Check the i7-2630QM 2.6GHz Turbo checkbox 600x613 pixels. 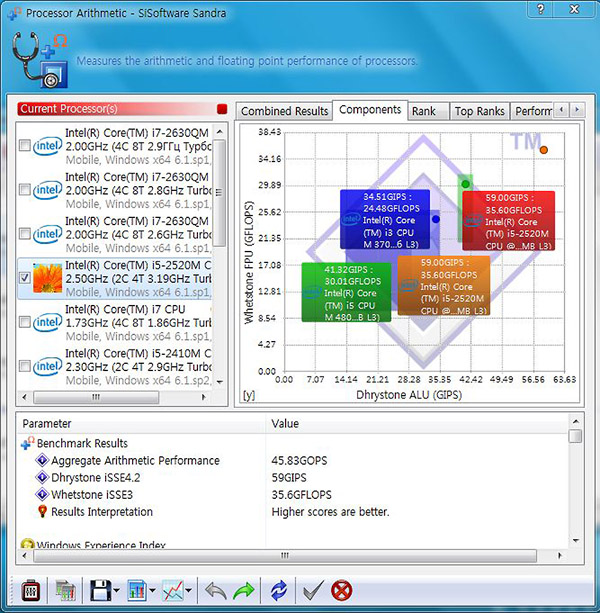pyautogui.click(x=25, y=234)
